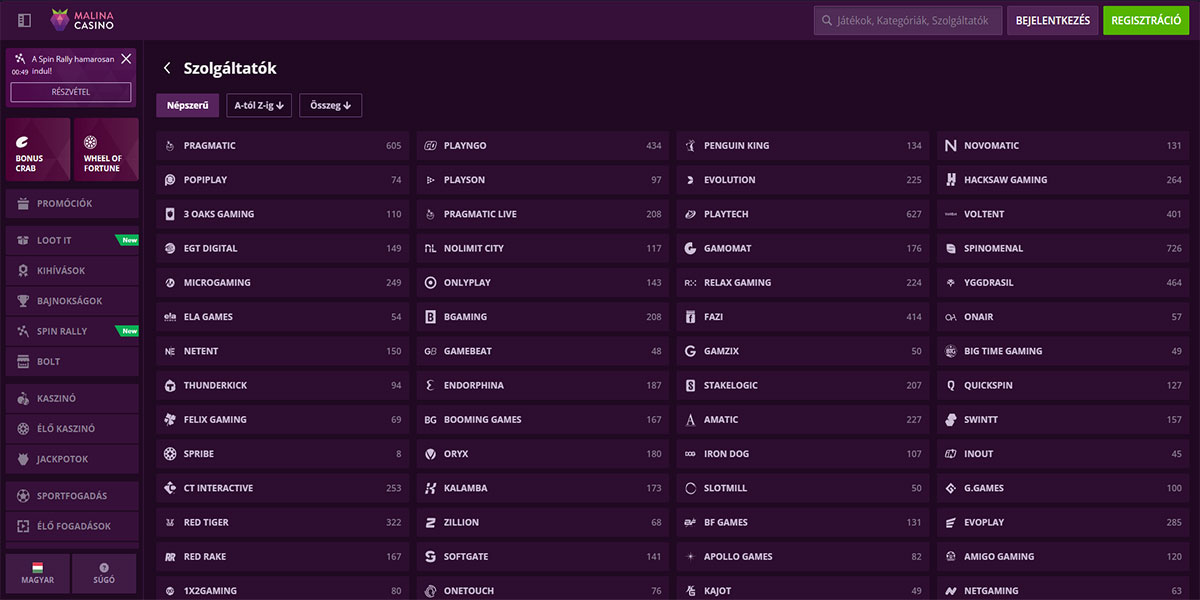Open the Jackpotok sidebar icon
The height and width of the screenshot is (600, 1200).
(x=24, y=459)
